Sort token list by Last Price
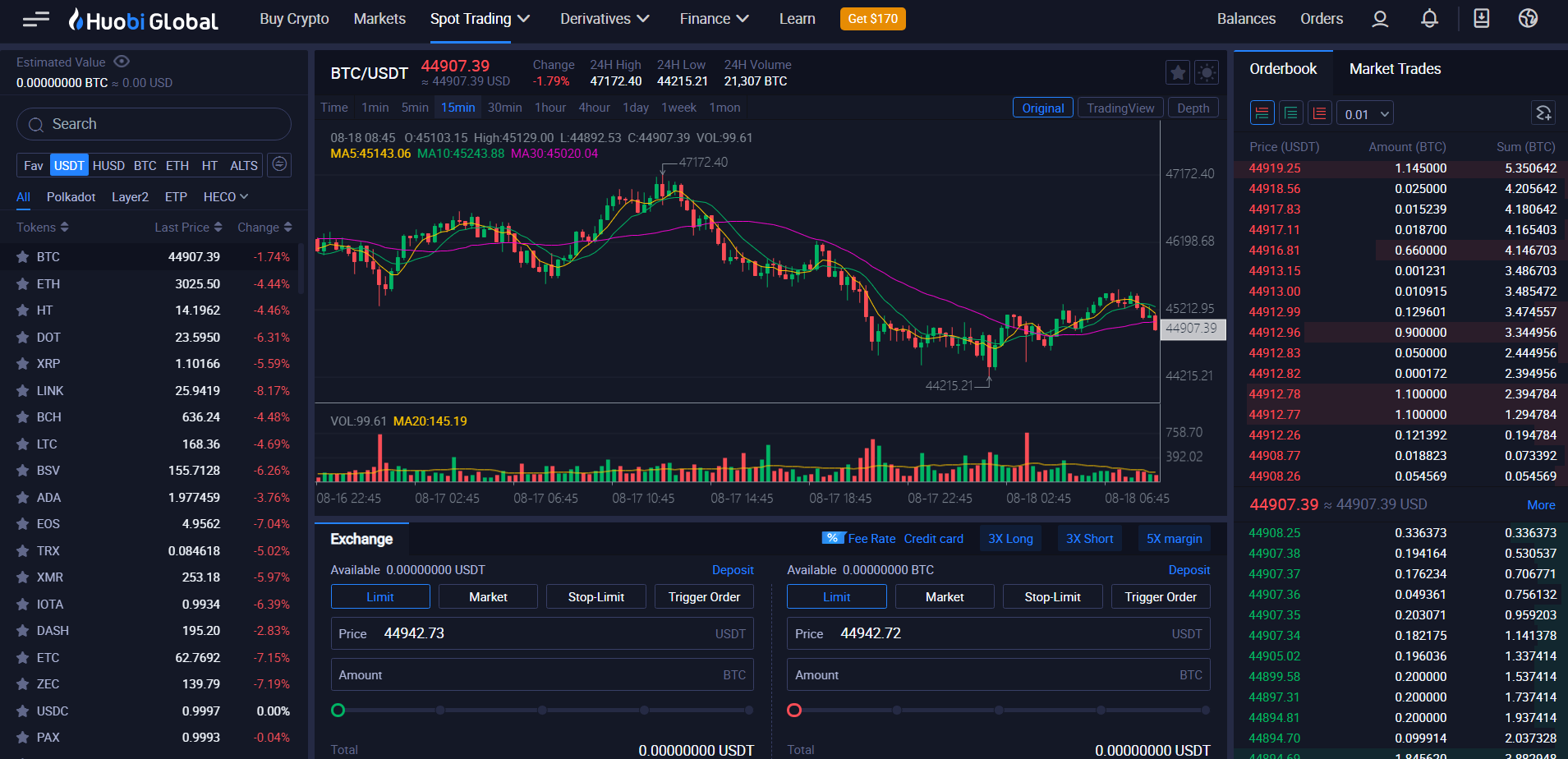The width and height of the screenshot is (1568, 759). coord(188,228)
